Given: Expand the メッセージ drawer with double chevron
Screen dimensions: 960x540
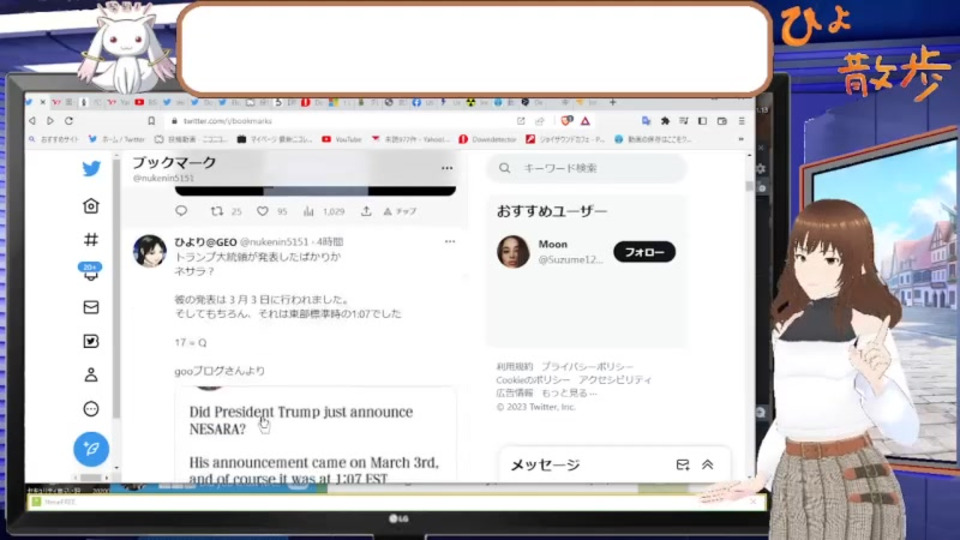Looking at the screenshot, I should (708, 465).
